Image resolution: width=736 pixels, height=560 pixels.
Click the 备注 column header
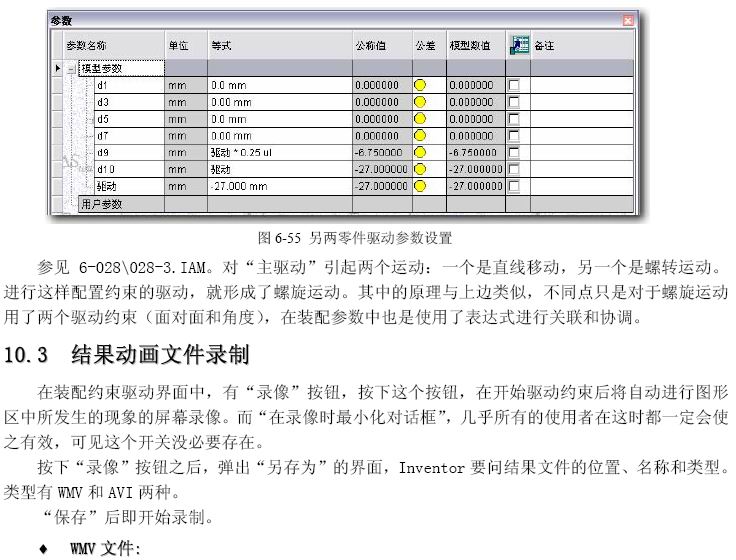[x=582, y=46]
